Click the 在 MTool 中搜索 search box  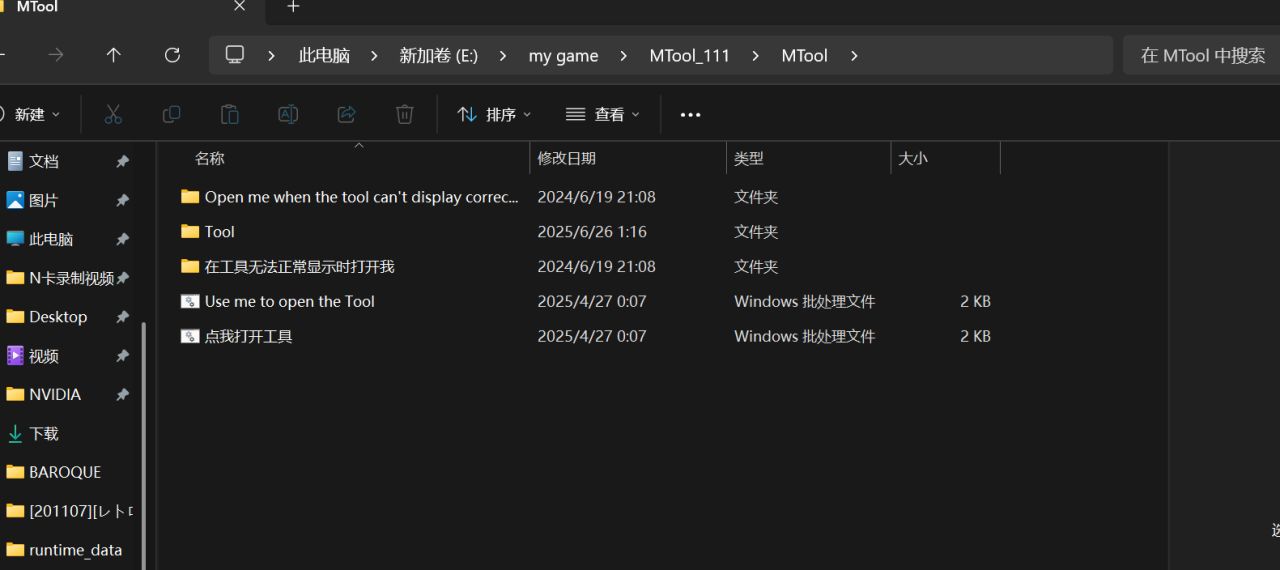point(1202,56)
